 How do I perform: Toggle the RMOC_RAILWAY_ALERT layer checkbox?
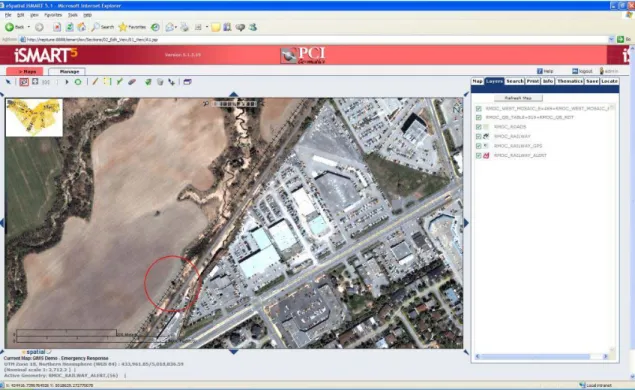pyautogui.click(x=479, y=156)
